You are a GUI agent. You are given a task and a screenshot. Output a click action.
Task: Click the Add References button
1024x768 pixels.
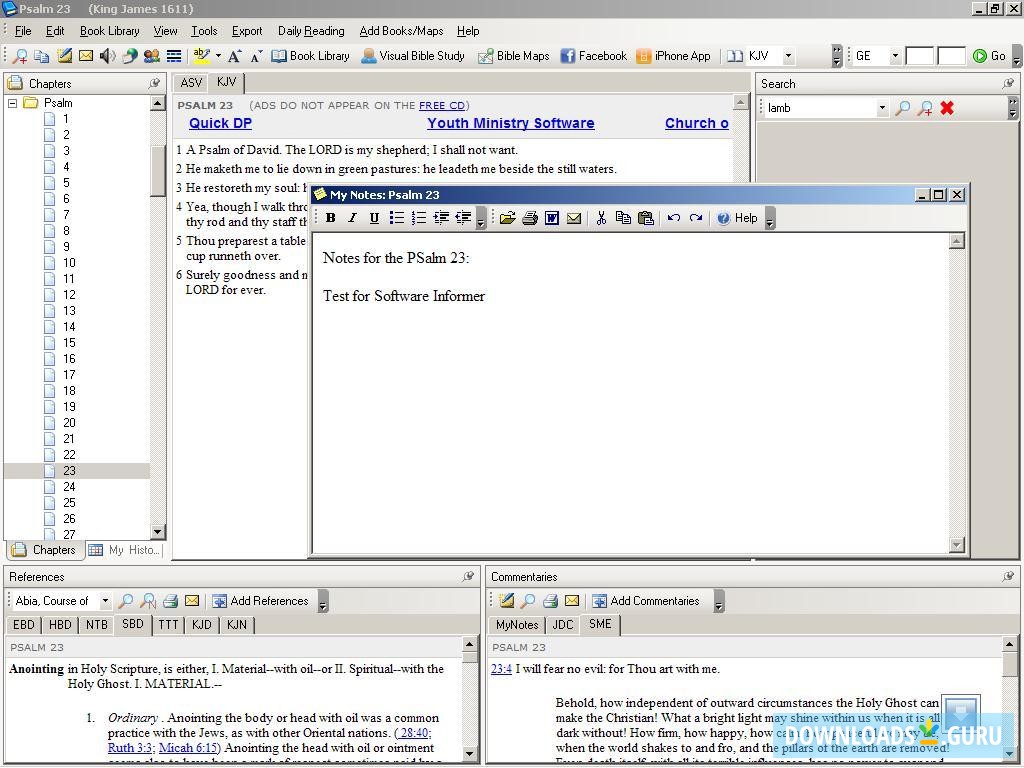pyautogui.click(x=260, y=600)
